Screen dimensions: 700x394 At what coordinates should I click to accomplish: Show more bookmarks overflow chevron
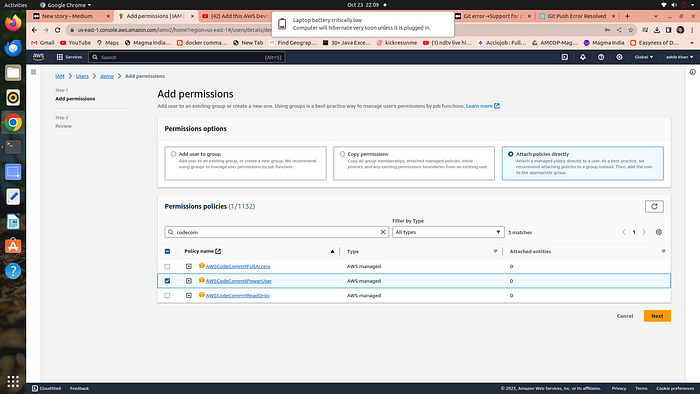pyautogui.click(x=692, y=43)
